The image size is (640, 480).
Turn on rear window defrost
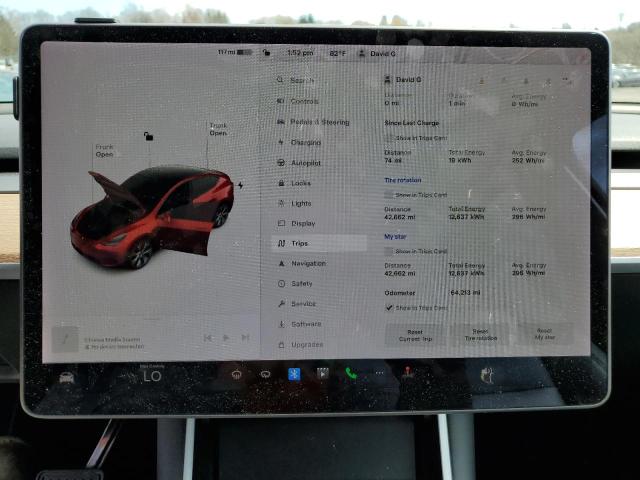coord(265,374)
